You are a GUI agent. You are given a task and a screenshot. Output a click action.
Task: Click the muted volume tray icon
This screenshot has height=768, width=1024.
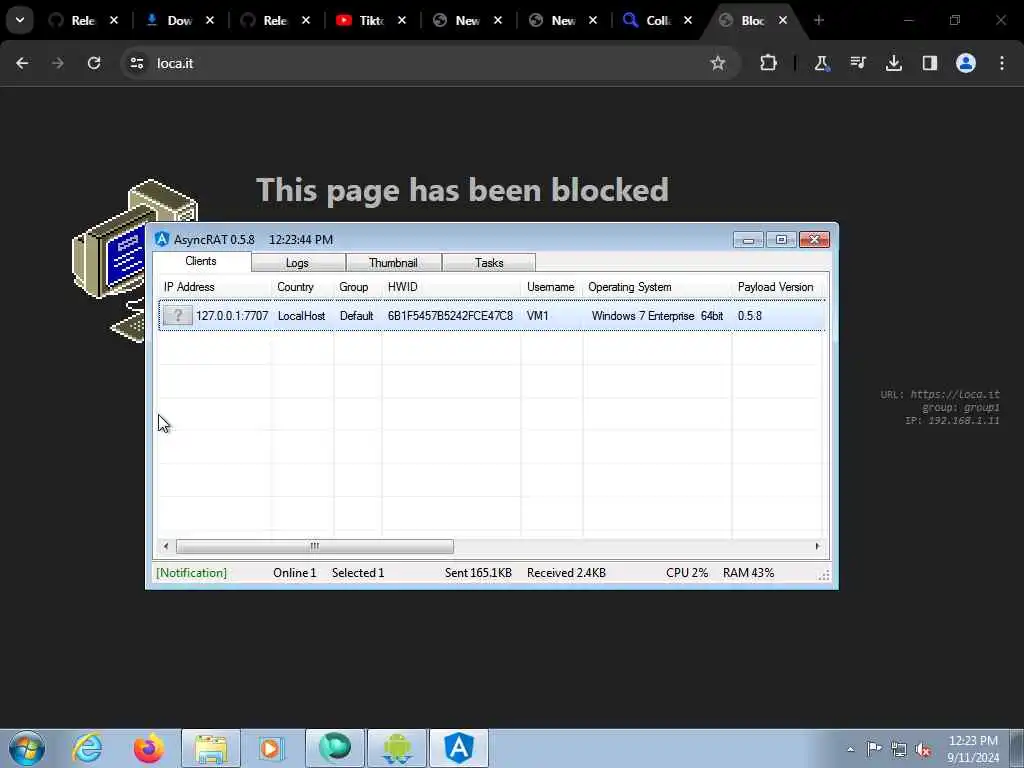point(923,749)
